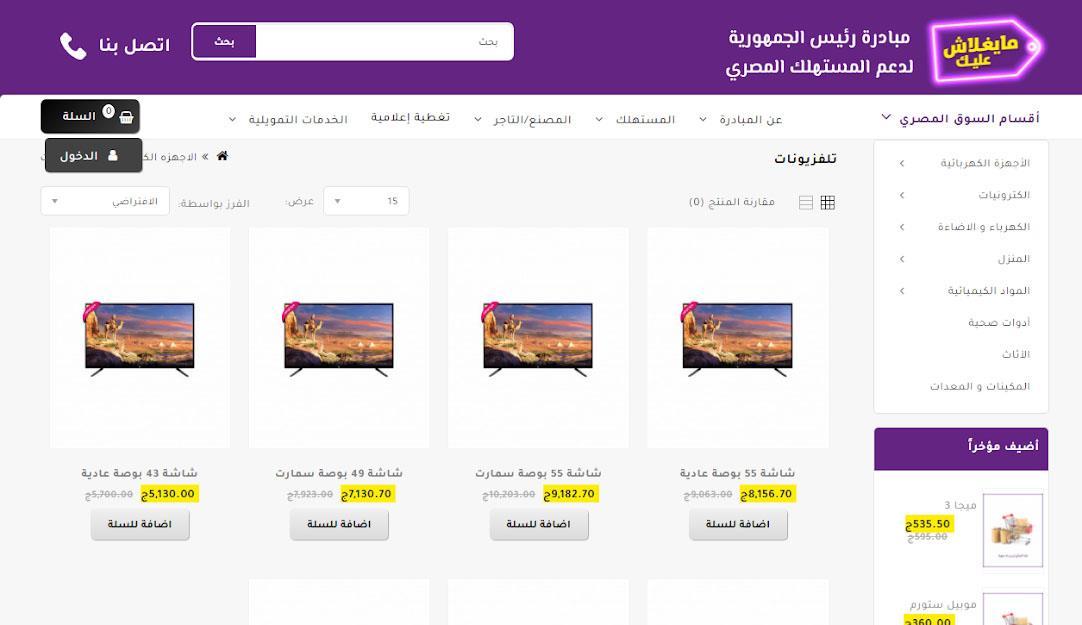1082x625 pixels.
Task: Switch to list view layout
Action: coord(806,202)
